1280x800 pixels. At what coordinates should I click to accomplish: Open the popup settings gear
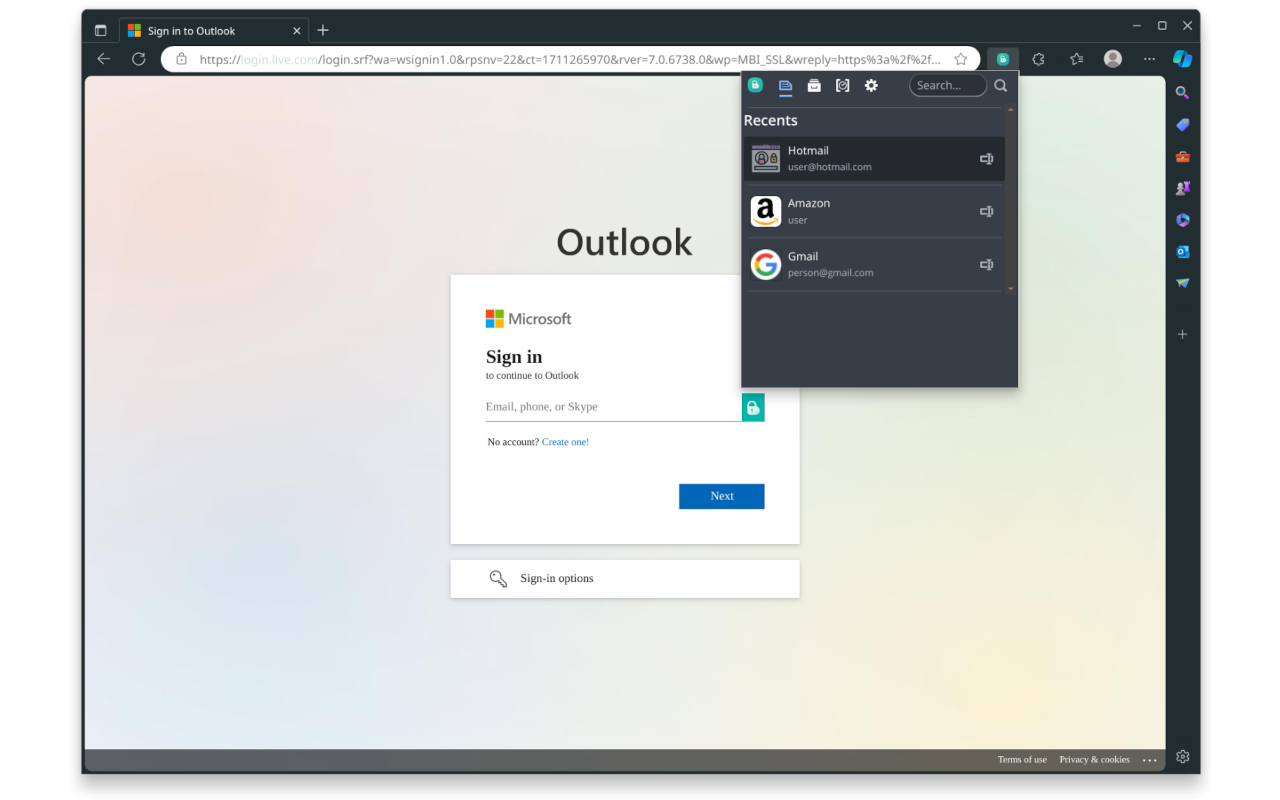(x=871, y=86)
